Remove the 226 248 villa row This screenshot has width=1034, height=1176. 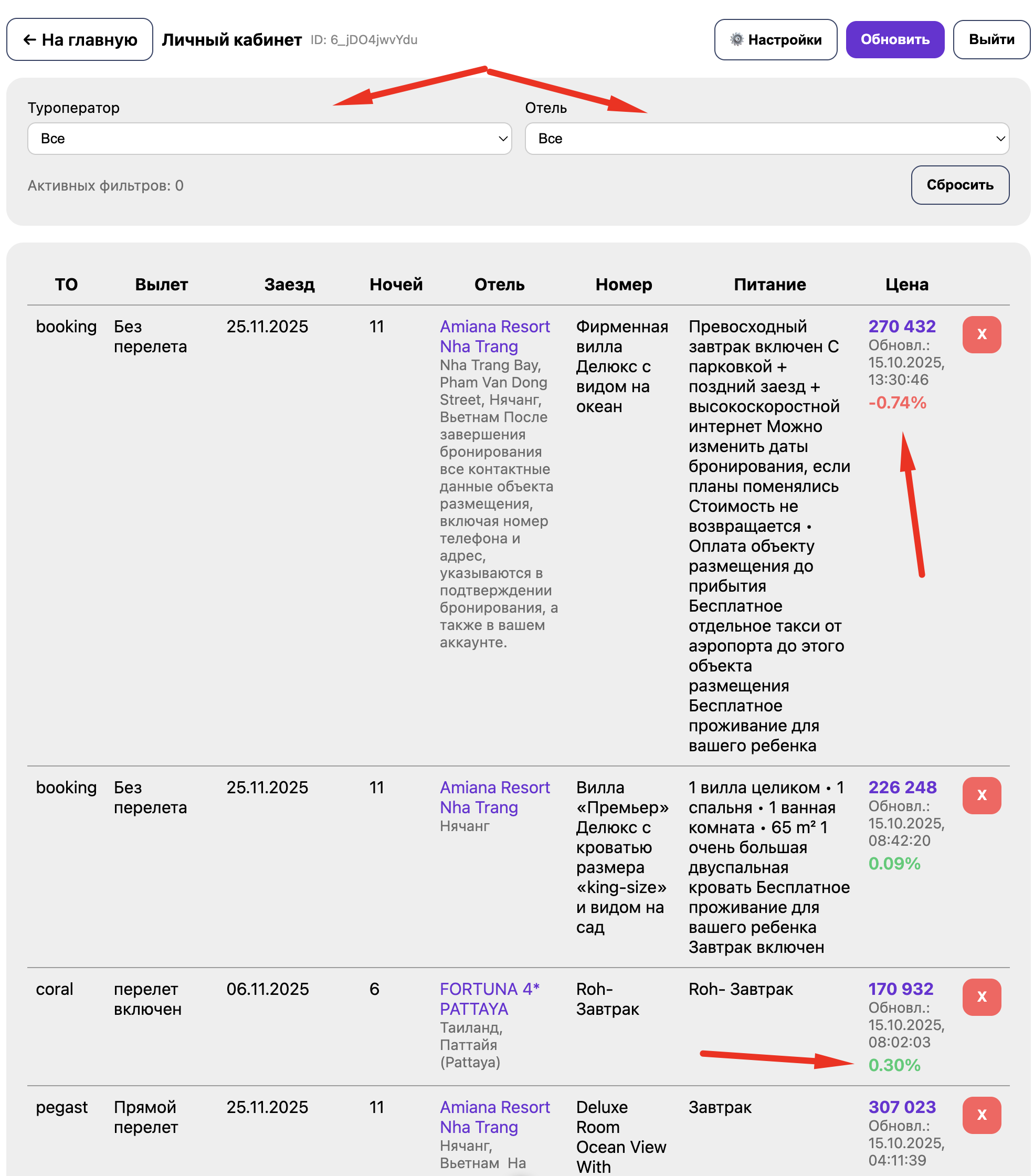(981, 795)
